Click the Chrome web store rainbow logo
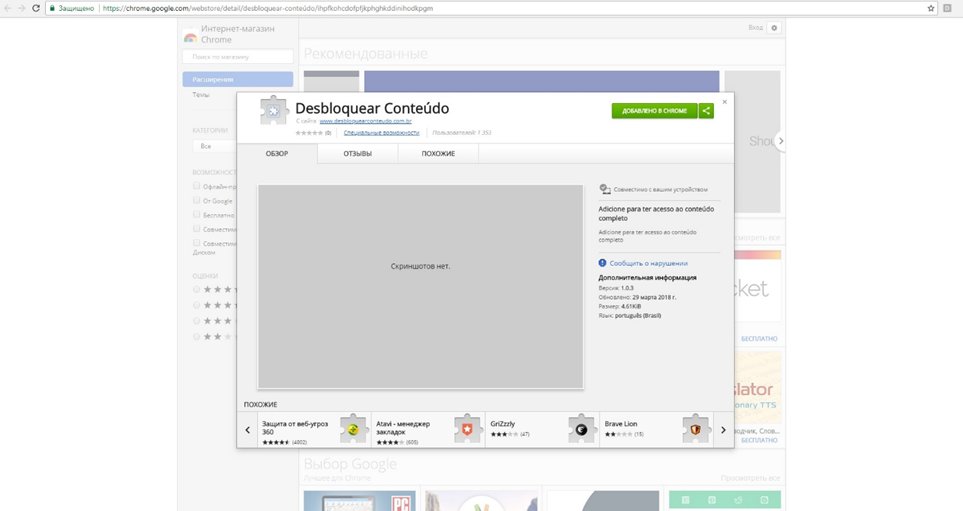 click(190, 37)
